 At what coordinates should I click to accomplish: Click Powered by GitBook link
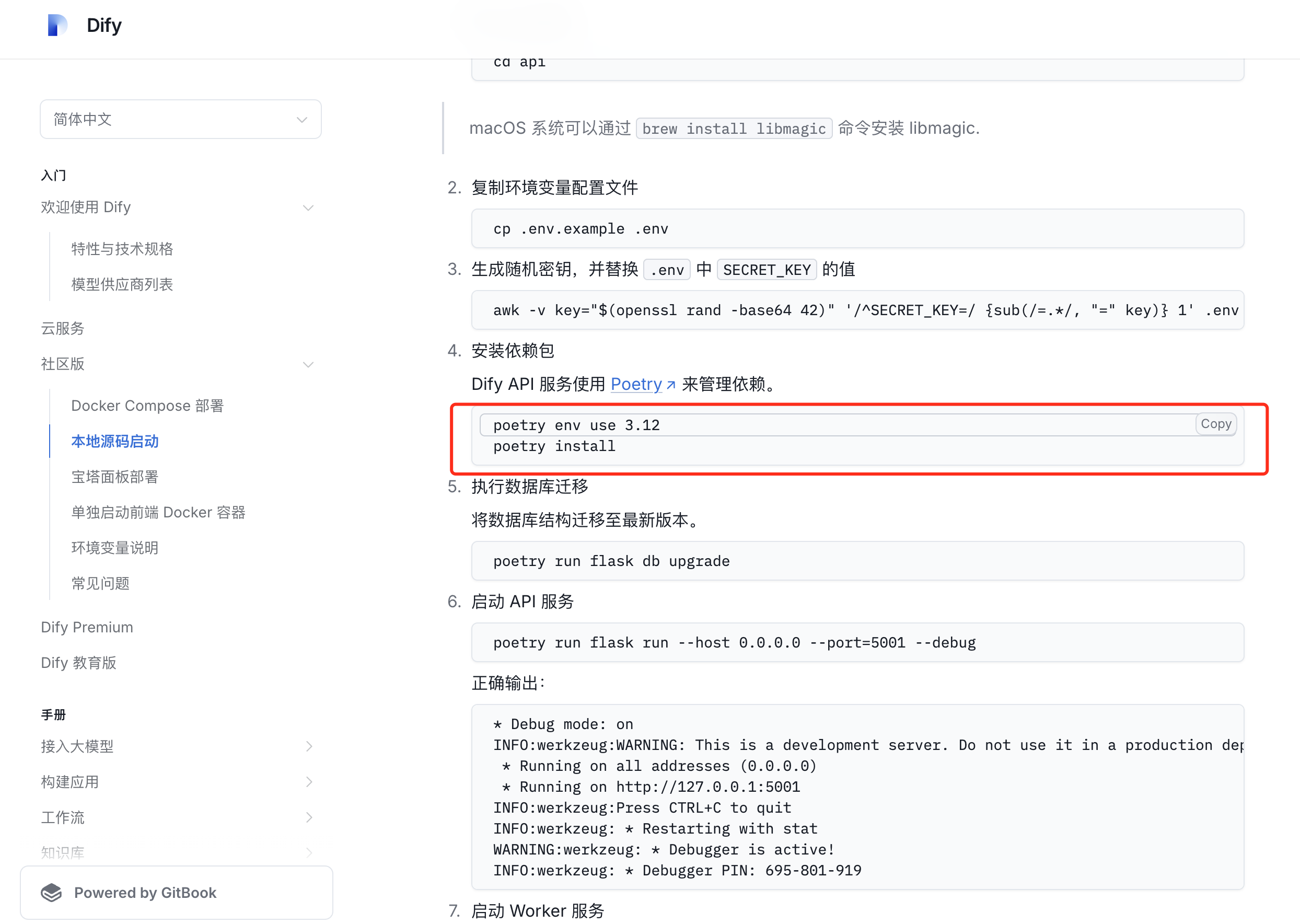click(x=145, y=893)
